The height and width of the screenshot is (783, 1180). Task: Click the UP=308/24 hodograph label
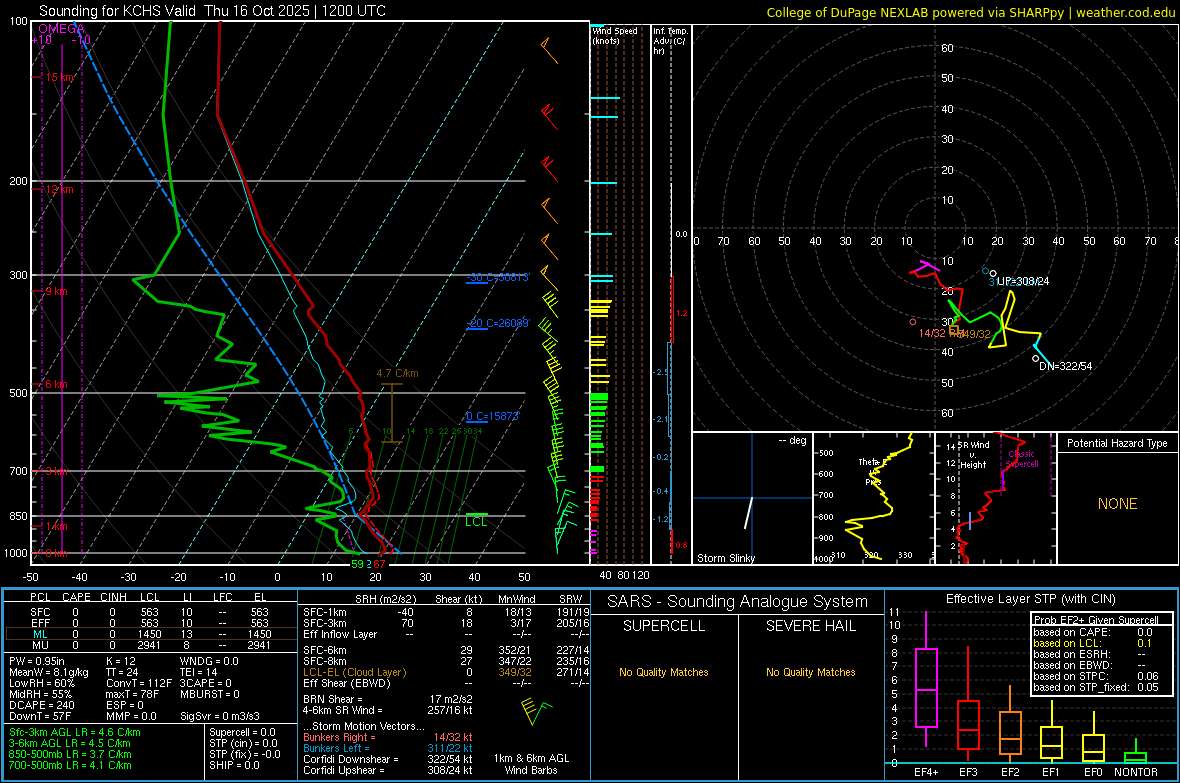pyautogui.click(x=1023, y=281)
